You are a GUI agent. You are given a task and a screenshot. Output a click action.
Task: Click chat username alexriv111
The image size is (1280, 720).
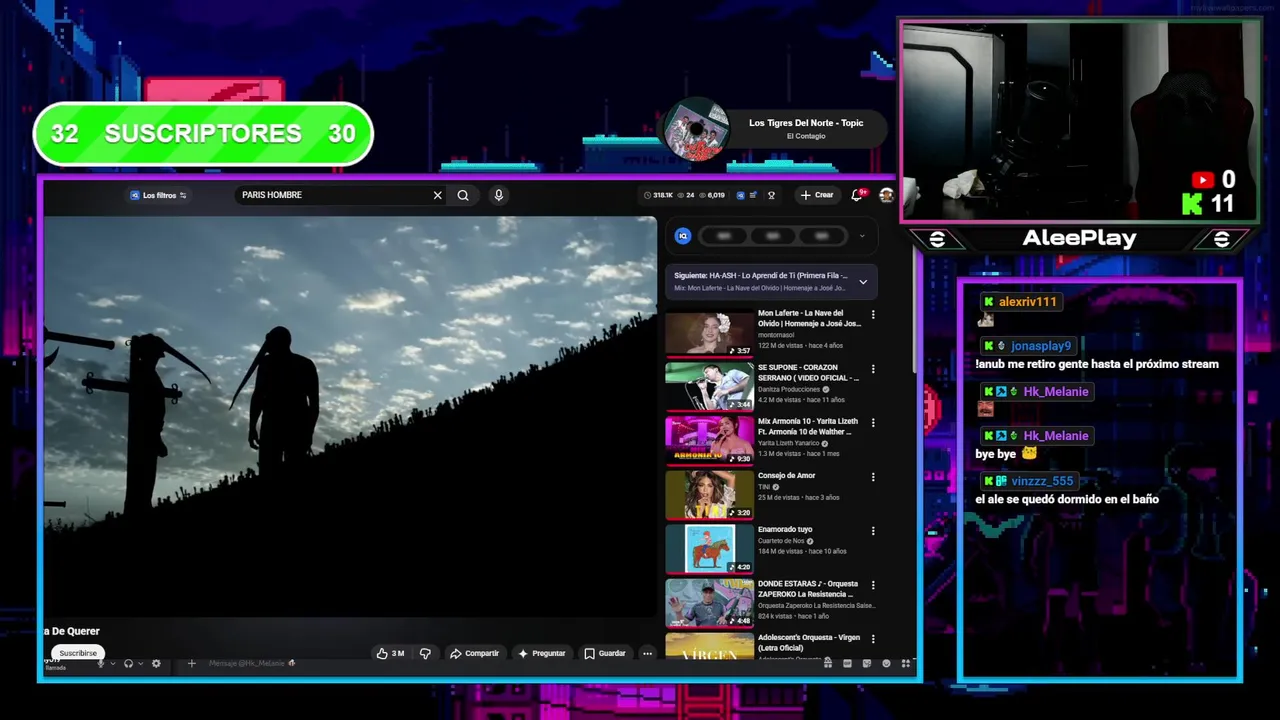pos(1027,301)
